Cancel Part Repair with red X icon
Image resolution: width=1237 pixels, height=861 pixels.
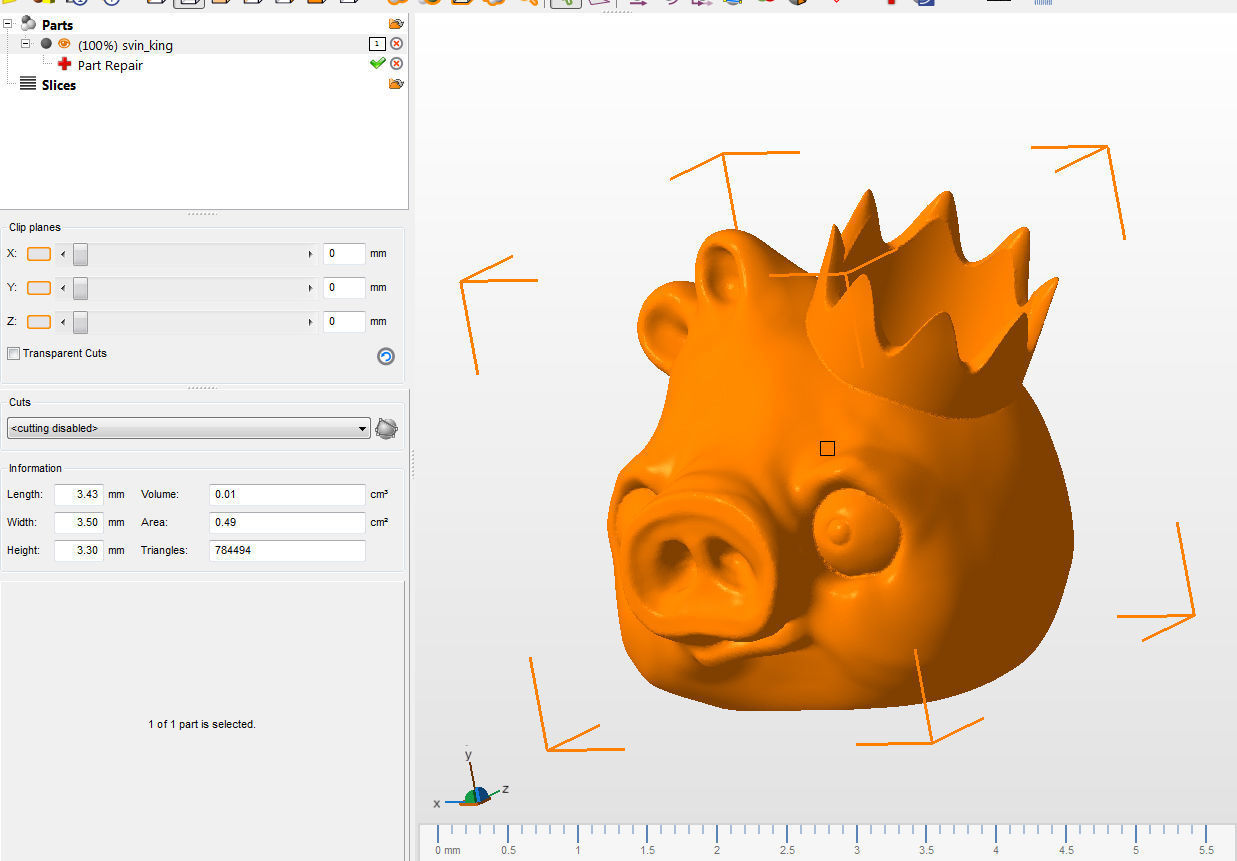click(397, 64)
